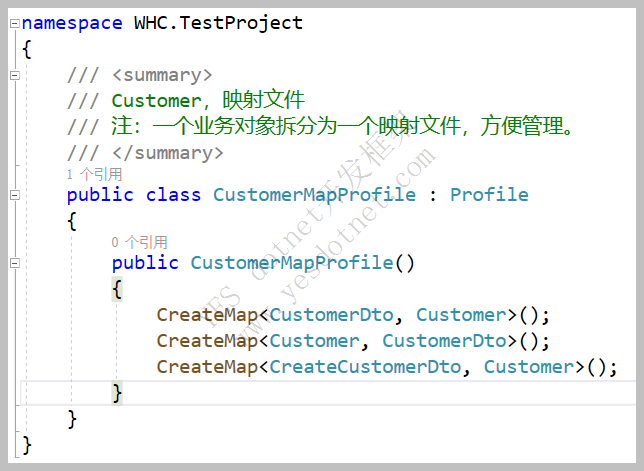Click the class keyword

pyautogui.click(x=173, y=195)
